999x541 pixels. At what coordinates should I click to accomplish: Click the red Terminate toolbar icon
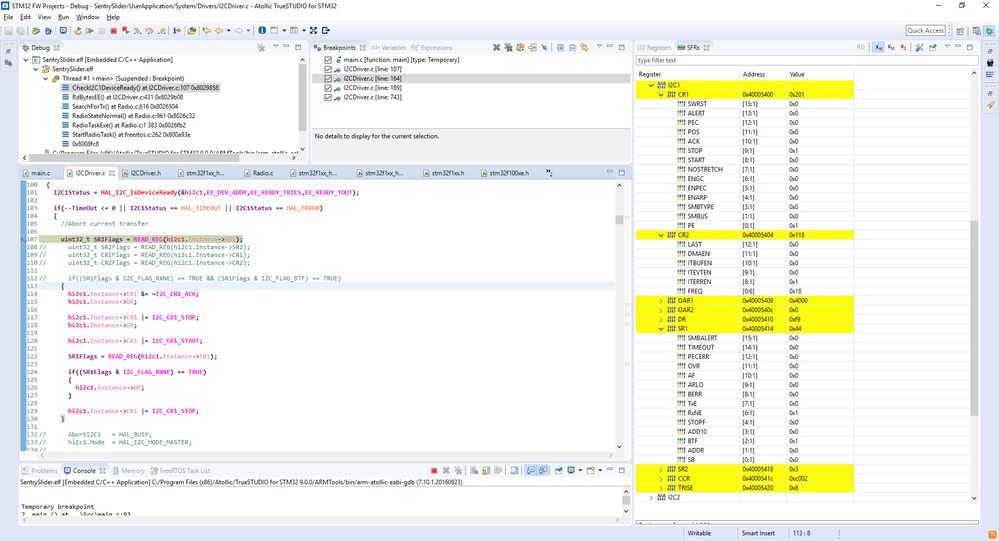(x=113, y=31)
